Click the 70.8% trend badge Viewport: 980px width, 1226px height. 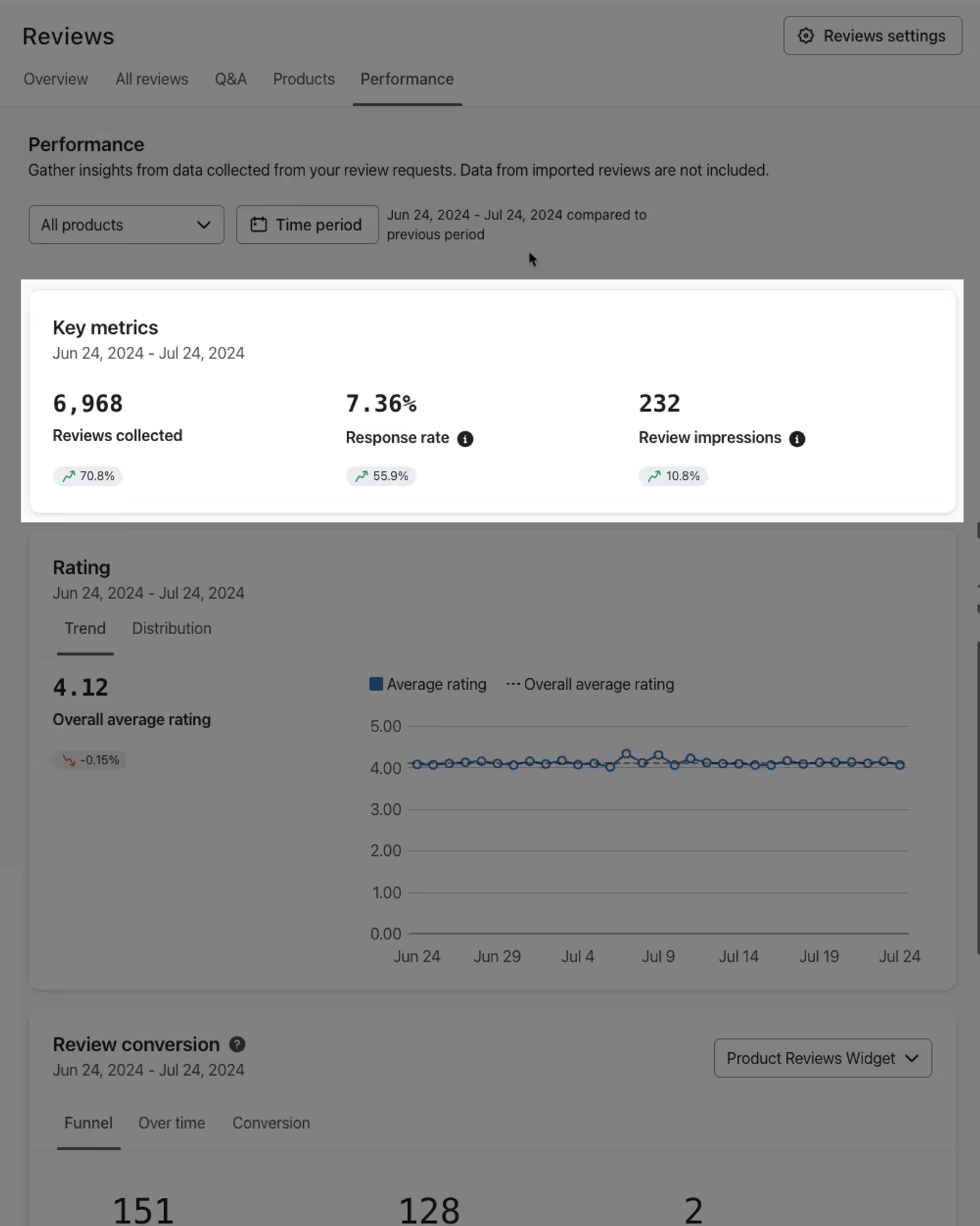[88, 476]
